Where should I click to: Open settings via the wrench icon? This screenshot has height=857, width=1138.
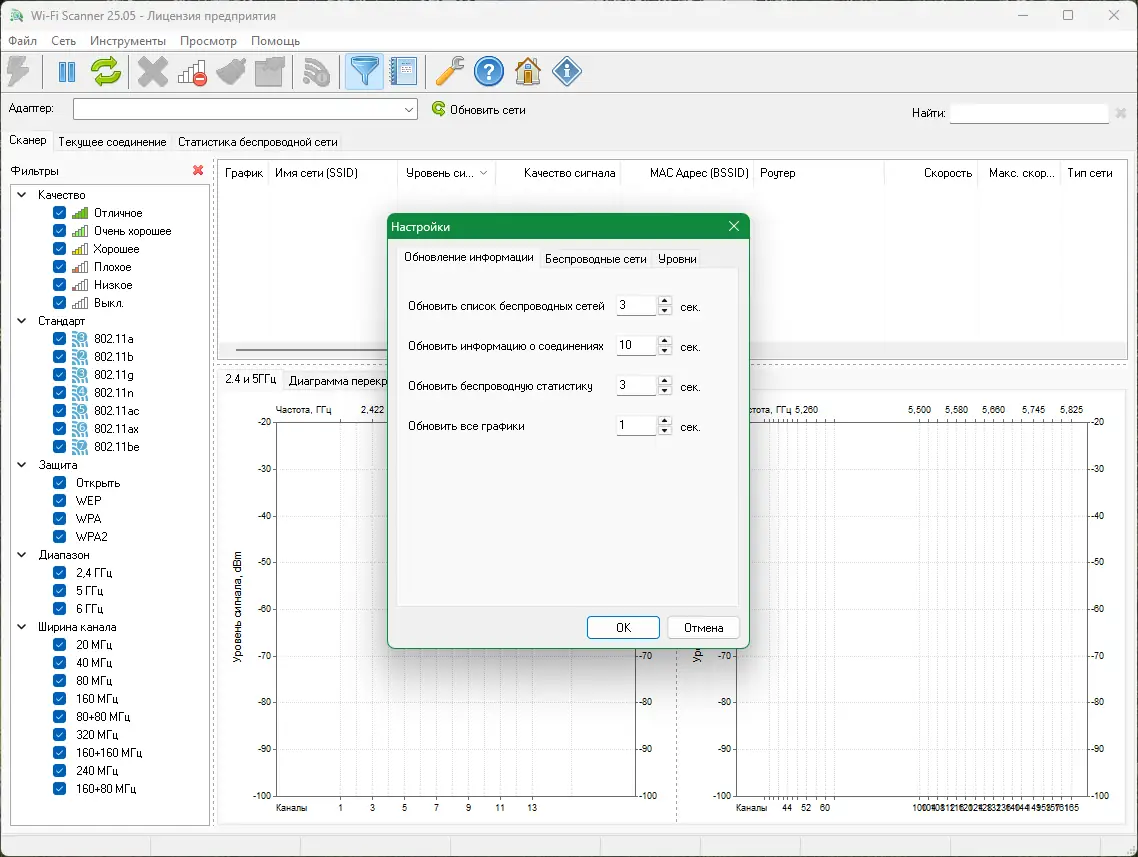click(x=450, y=71)
